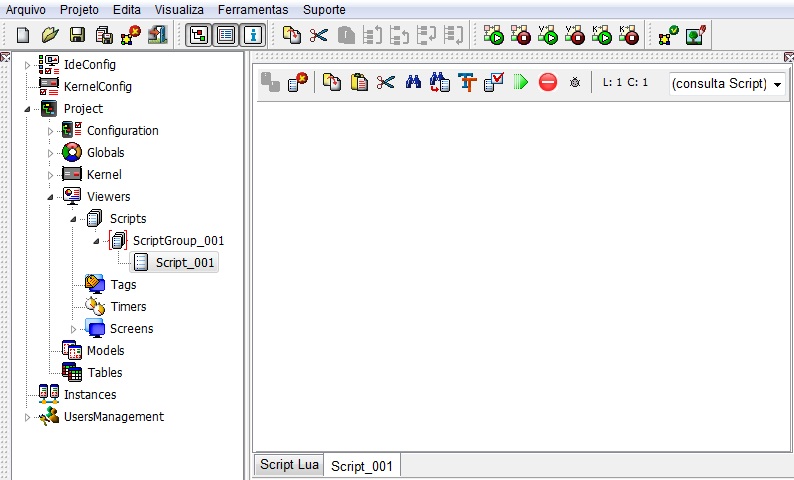
Task: Open the Projeto menu
Action: pyautogui.click(x=79, y=10)
